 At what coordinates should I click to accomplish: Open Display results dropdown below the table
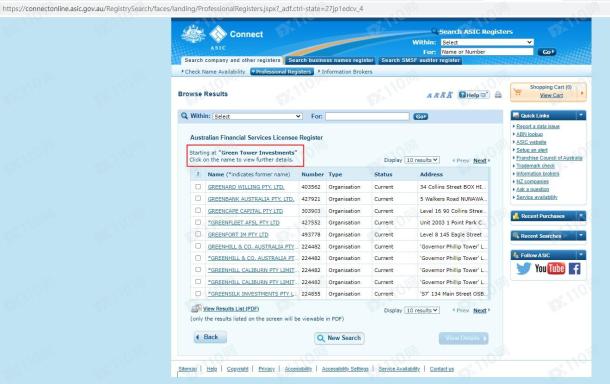[422, 310]
